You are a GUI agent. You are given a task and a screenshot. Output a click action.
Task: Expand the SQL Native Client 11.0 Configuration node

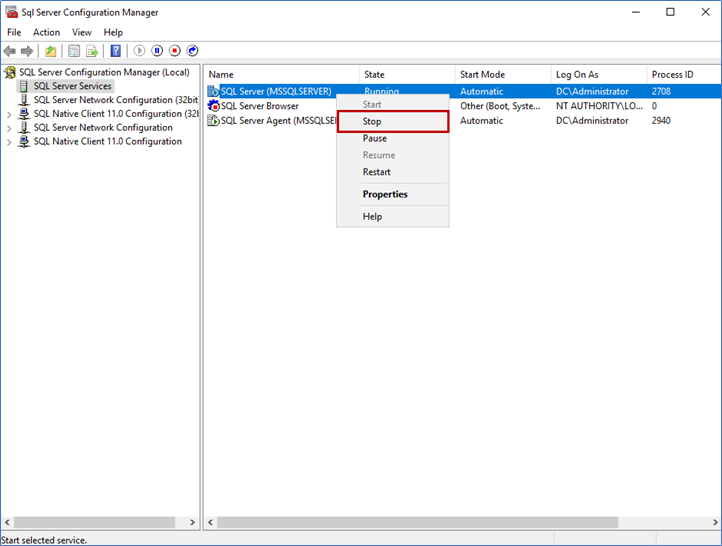click(9, 142)
